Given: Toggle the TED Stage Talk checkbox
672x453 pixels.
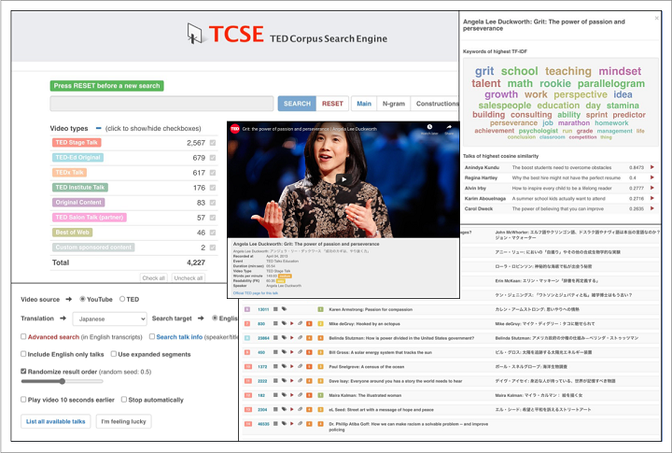Looking at the screenshot, I should (213, 143).
